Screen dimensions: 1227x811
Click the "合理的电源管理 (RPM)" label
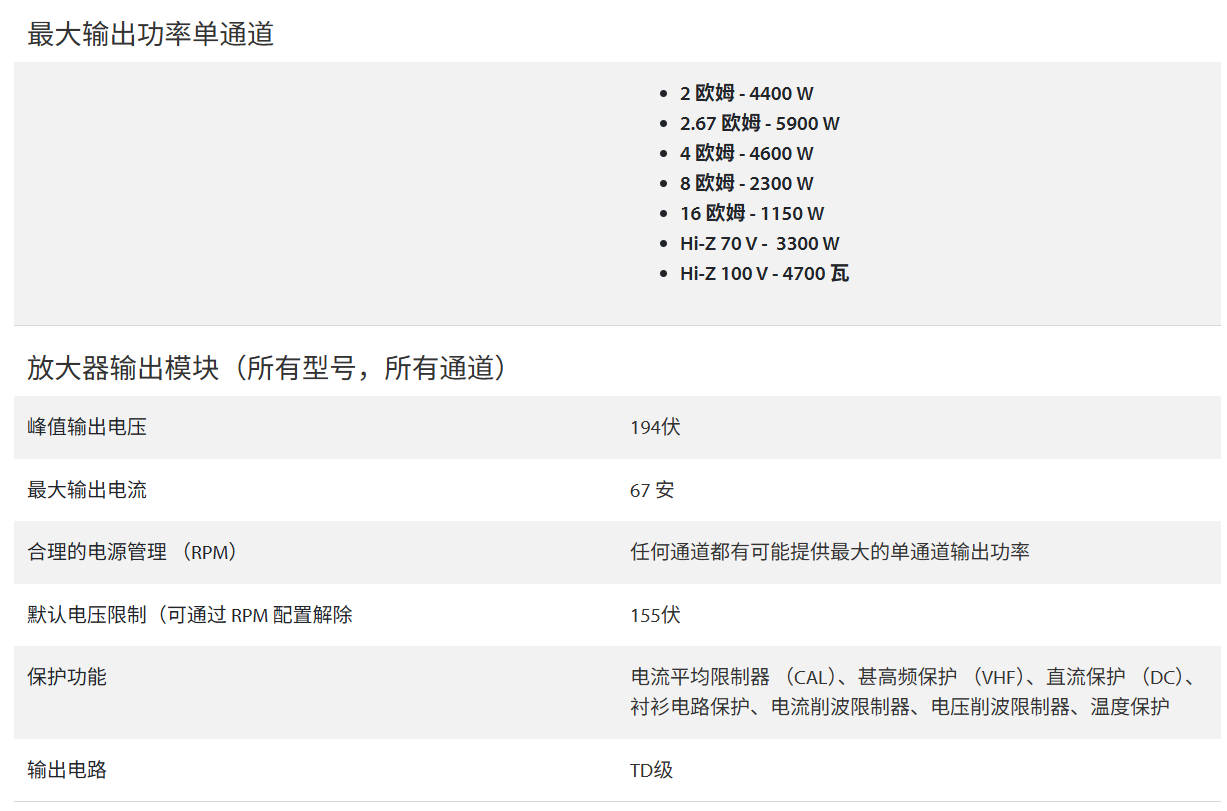133,552
